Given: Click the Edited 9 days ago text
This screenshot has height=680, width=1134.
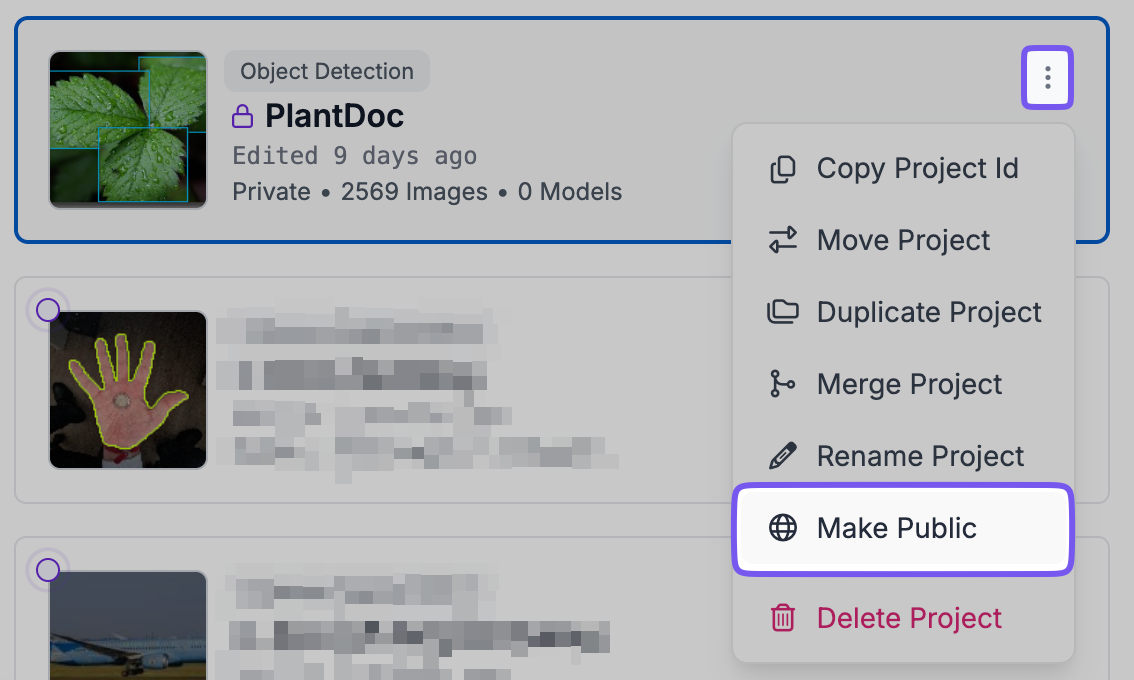Looking at the screenshot, I should pyautogui.click(x=354, y=156).
